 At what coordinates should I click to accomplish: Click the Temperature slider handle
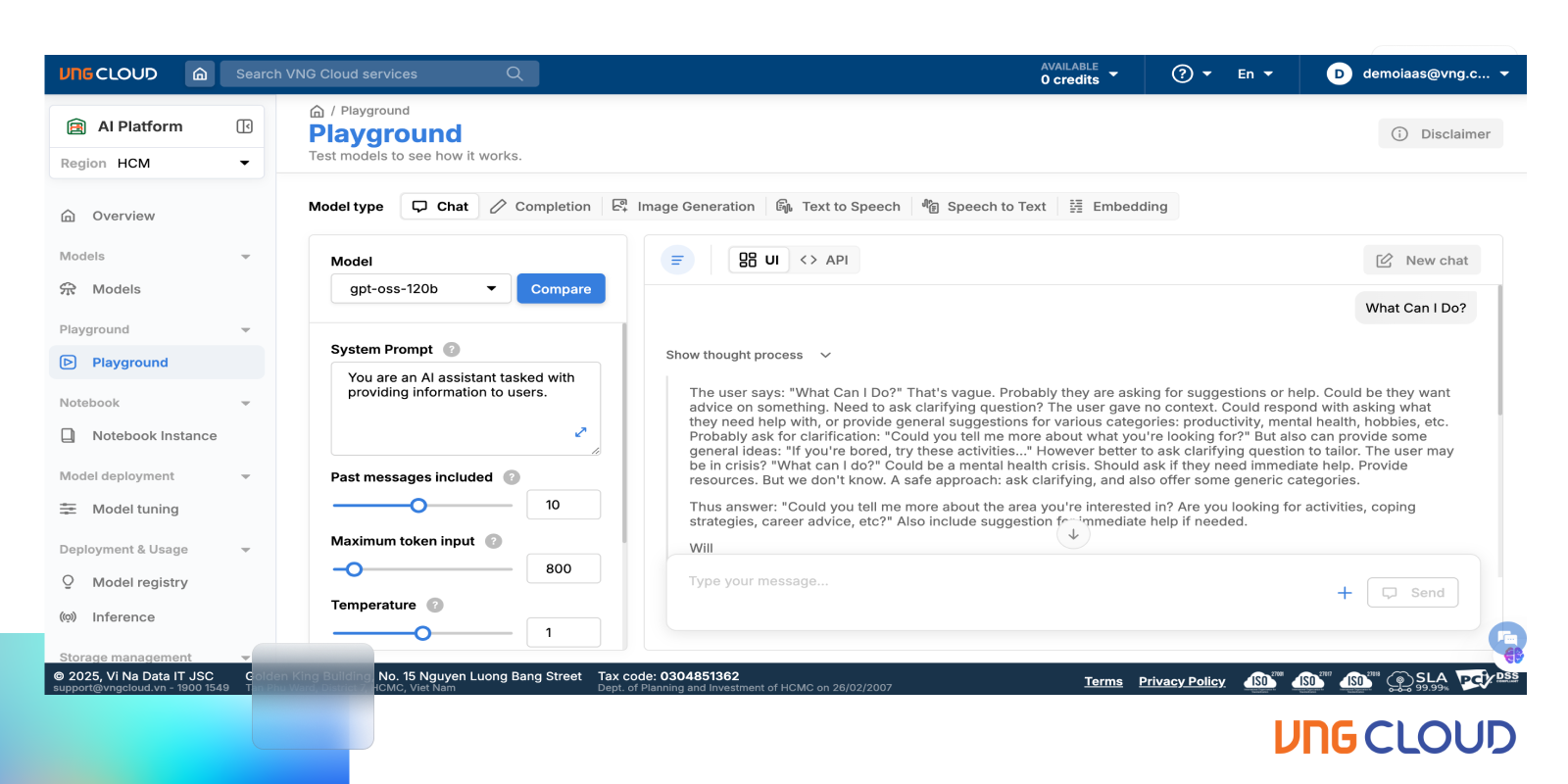click(422, 633)
